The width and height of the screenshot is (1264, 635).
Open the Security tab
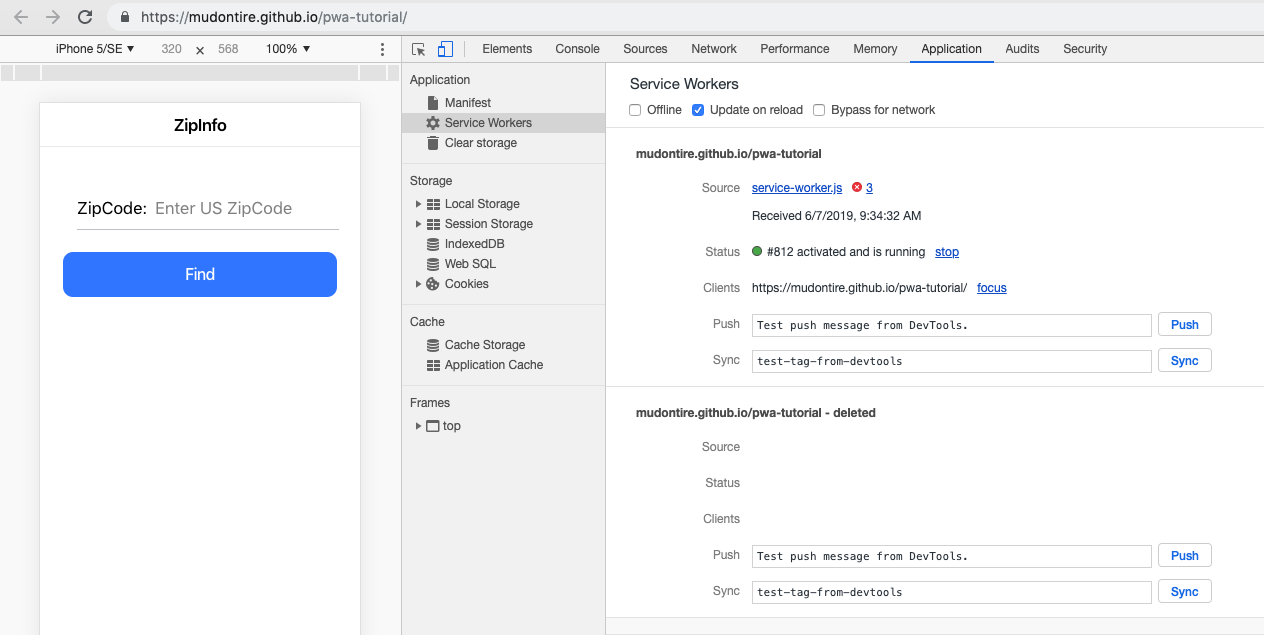coord(1085,49)
